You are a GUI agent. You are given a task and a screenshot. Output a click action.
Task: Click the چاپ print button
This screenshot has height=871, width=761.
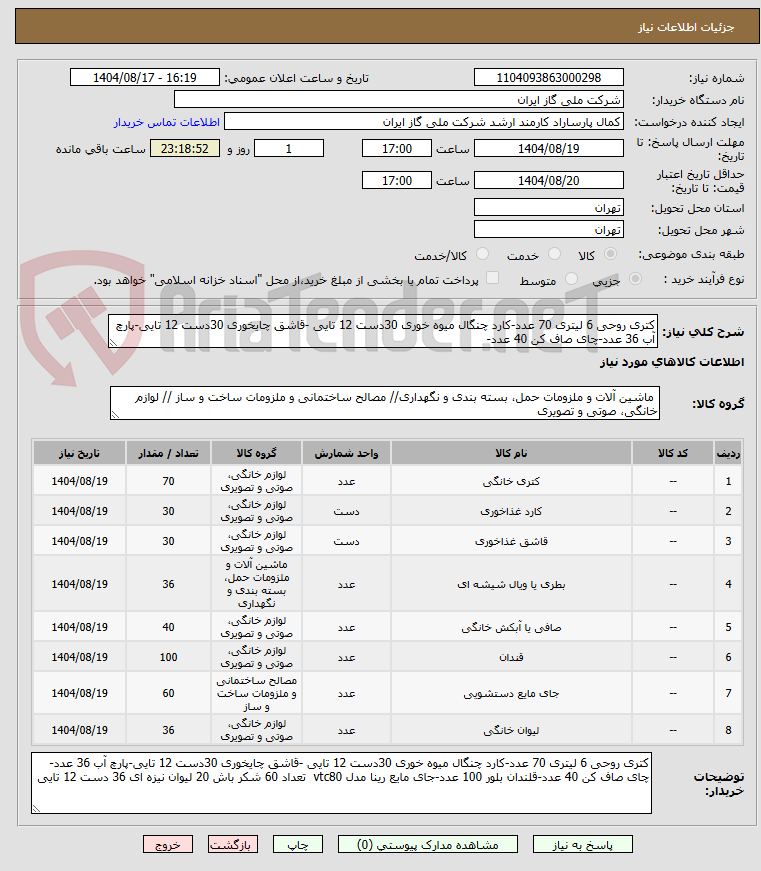pyautogui.click(x=298, y=844)
